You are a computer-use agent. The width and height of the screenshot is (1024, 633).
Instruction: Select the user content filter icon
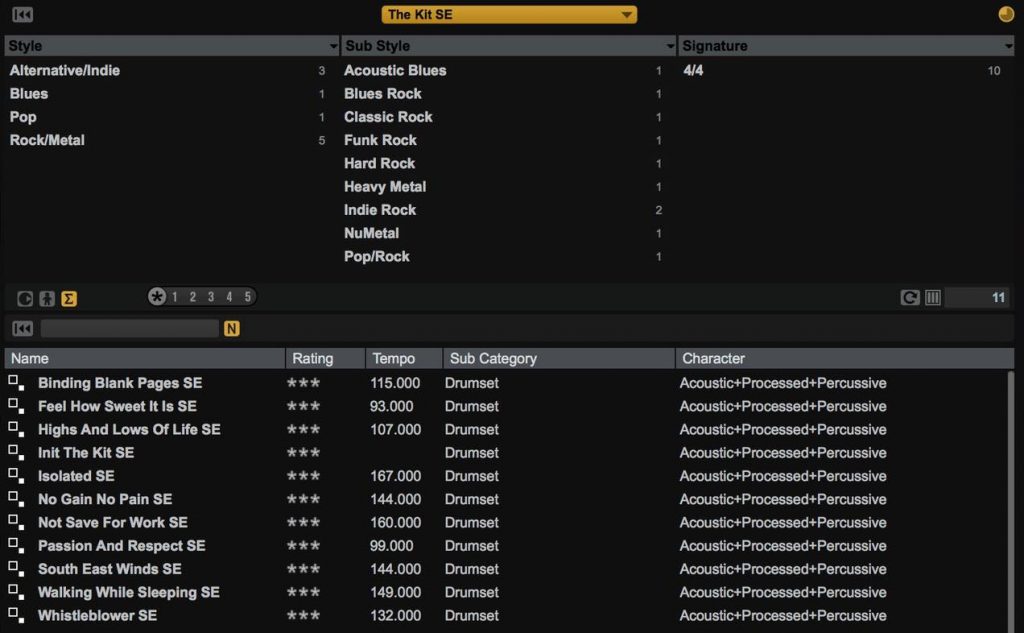point(46,297)
